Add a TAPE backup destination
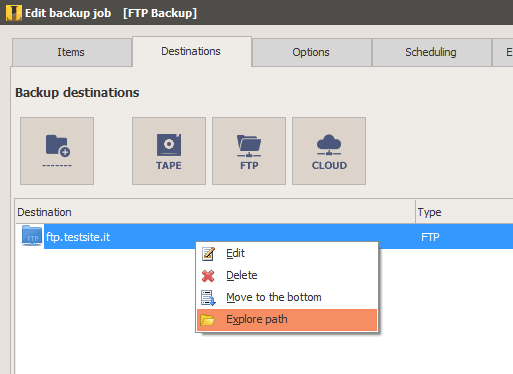Viewport: 513px width, 374px height. pos(169,151)
